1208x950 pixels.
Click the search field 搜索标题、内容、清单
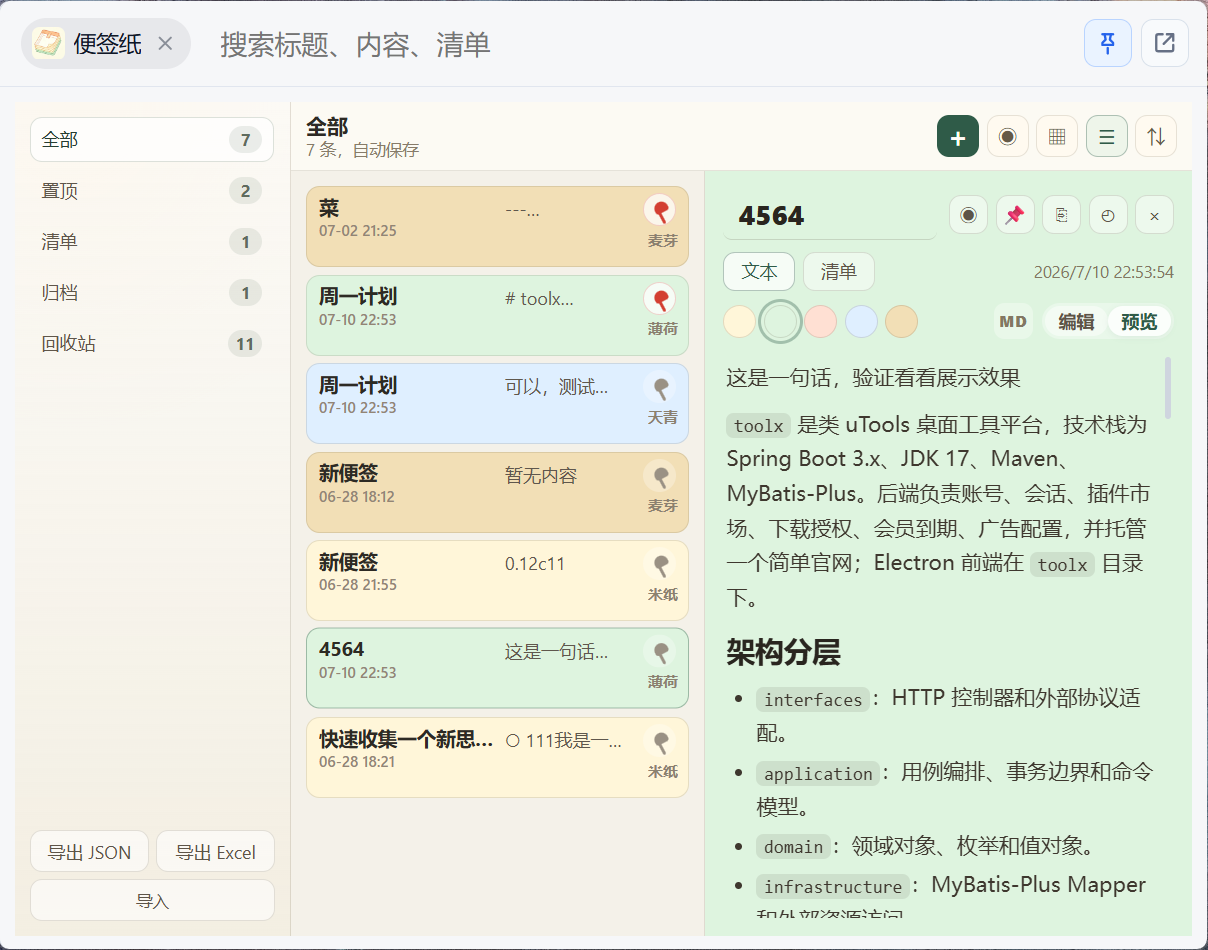click(640, 44)
